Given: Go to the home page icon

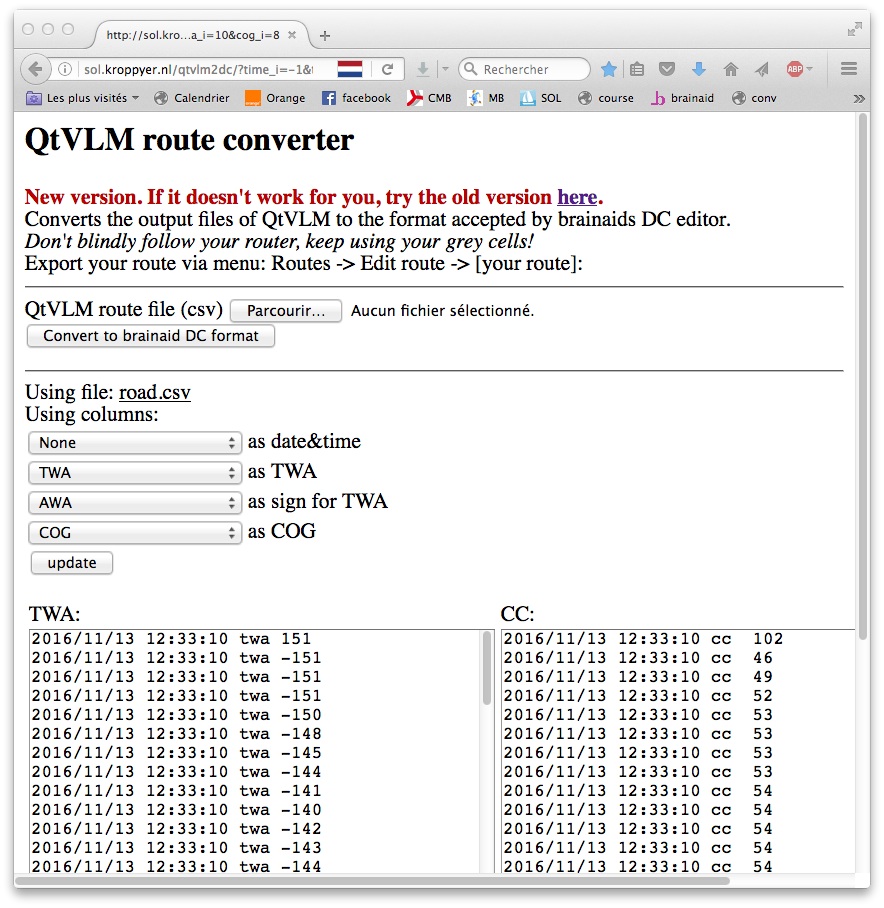Looking at the screenshot, I should pyautogui.click(x=731, y=69).
